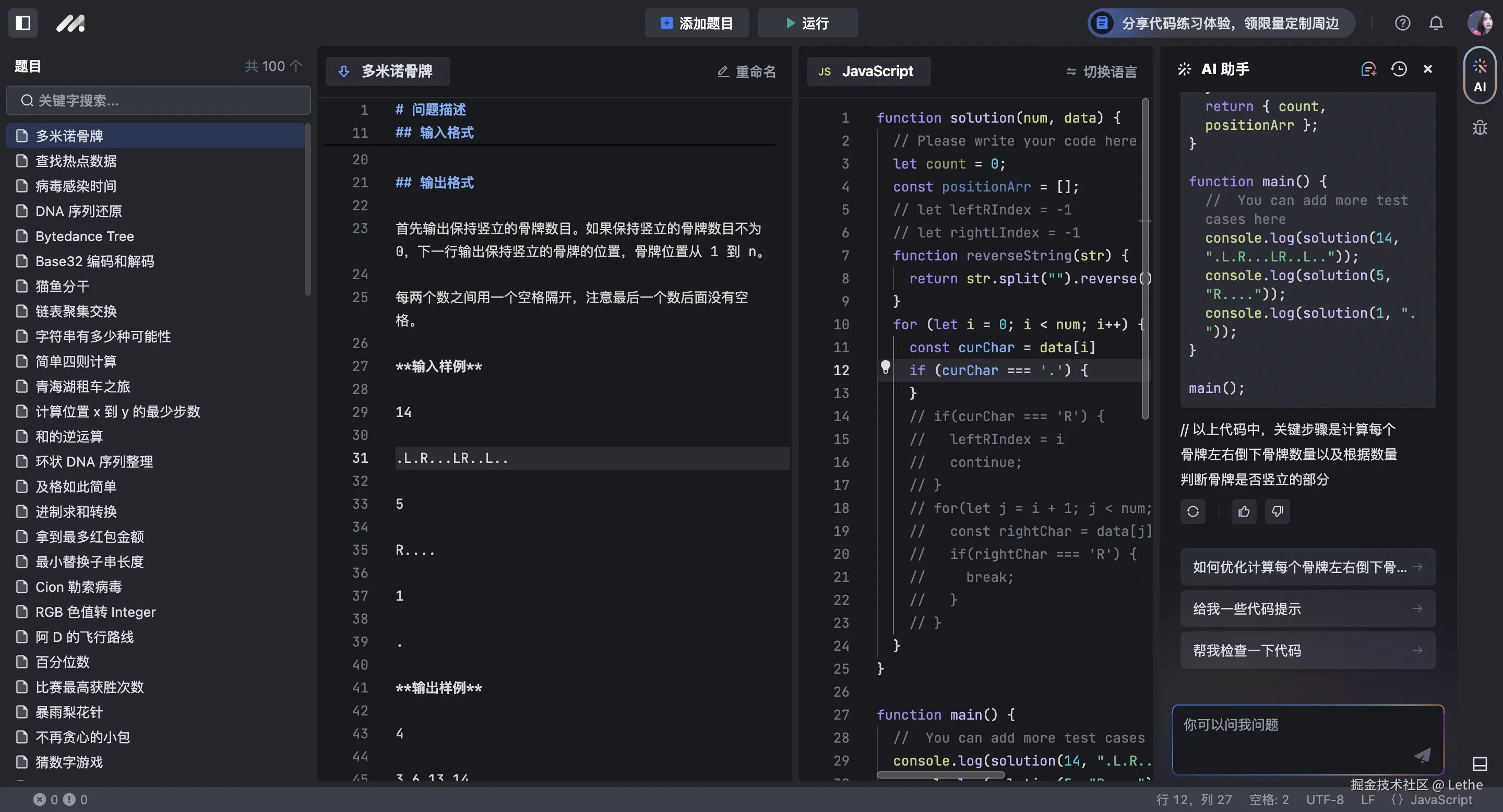The height and width of the screenshot is (812, 1503).
Task: Open a new AI assistant conversation
Action: click(1369, 69)
